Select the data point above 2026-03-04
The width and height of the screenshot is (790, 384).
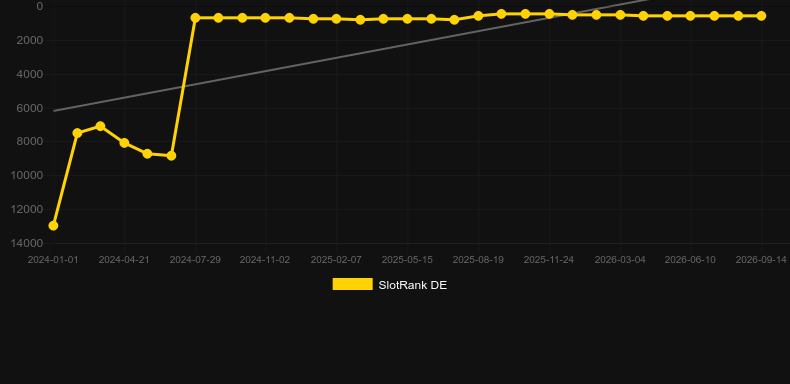point(620,15)
